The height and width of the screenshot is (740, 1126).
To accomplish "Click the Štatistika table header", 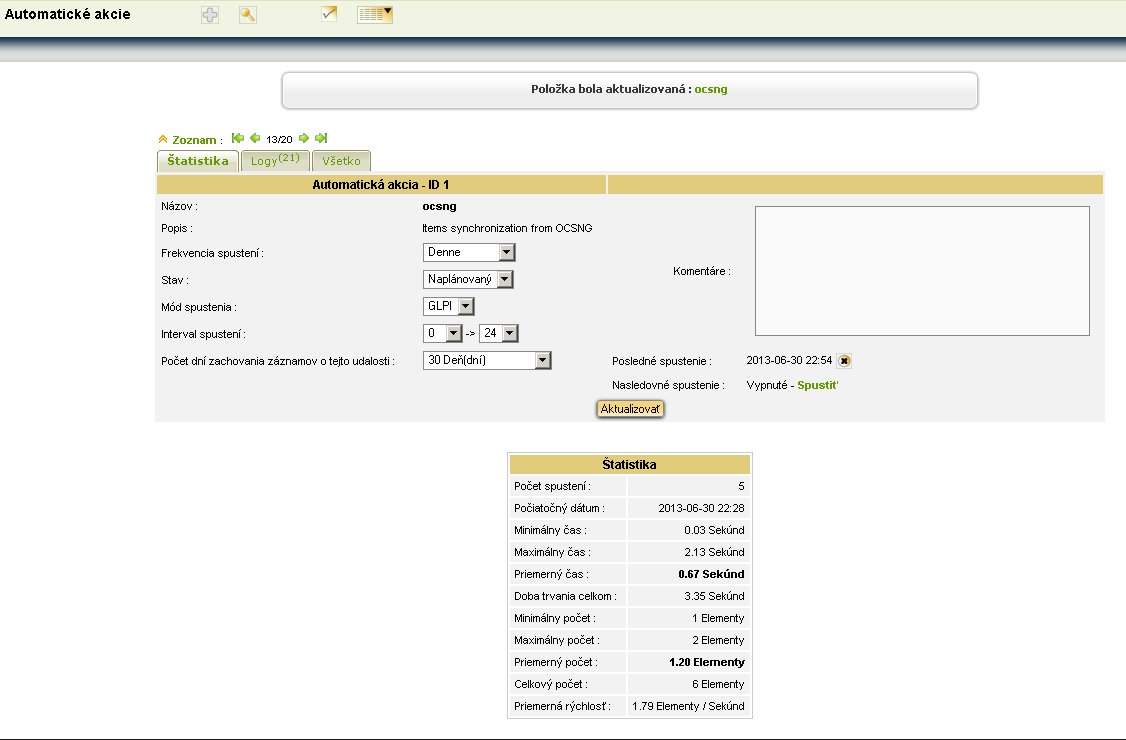I will pyautogui.click(x=630, y=464).
